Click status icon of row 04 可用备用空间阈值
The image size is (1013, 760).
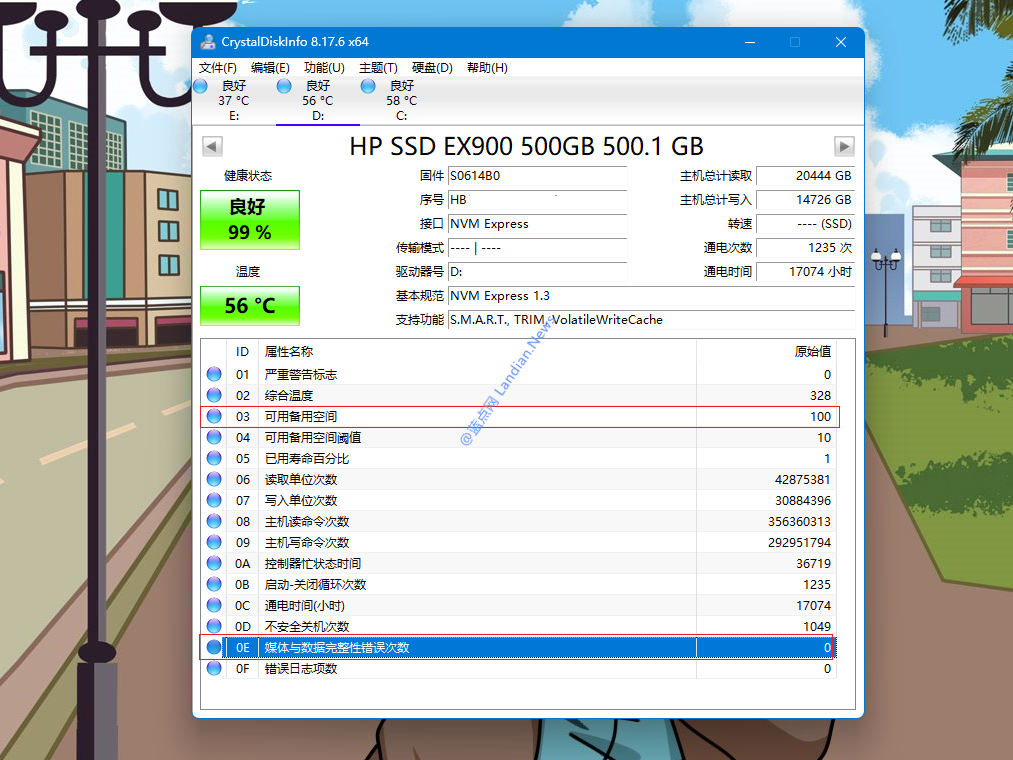coord(214,437)
